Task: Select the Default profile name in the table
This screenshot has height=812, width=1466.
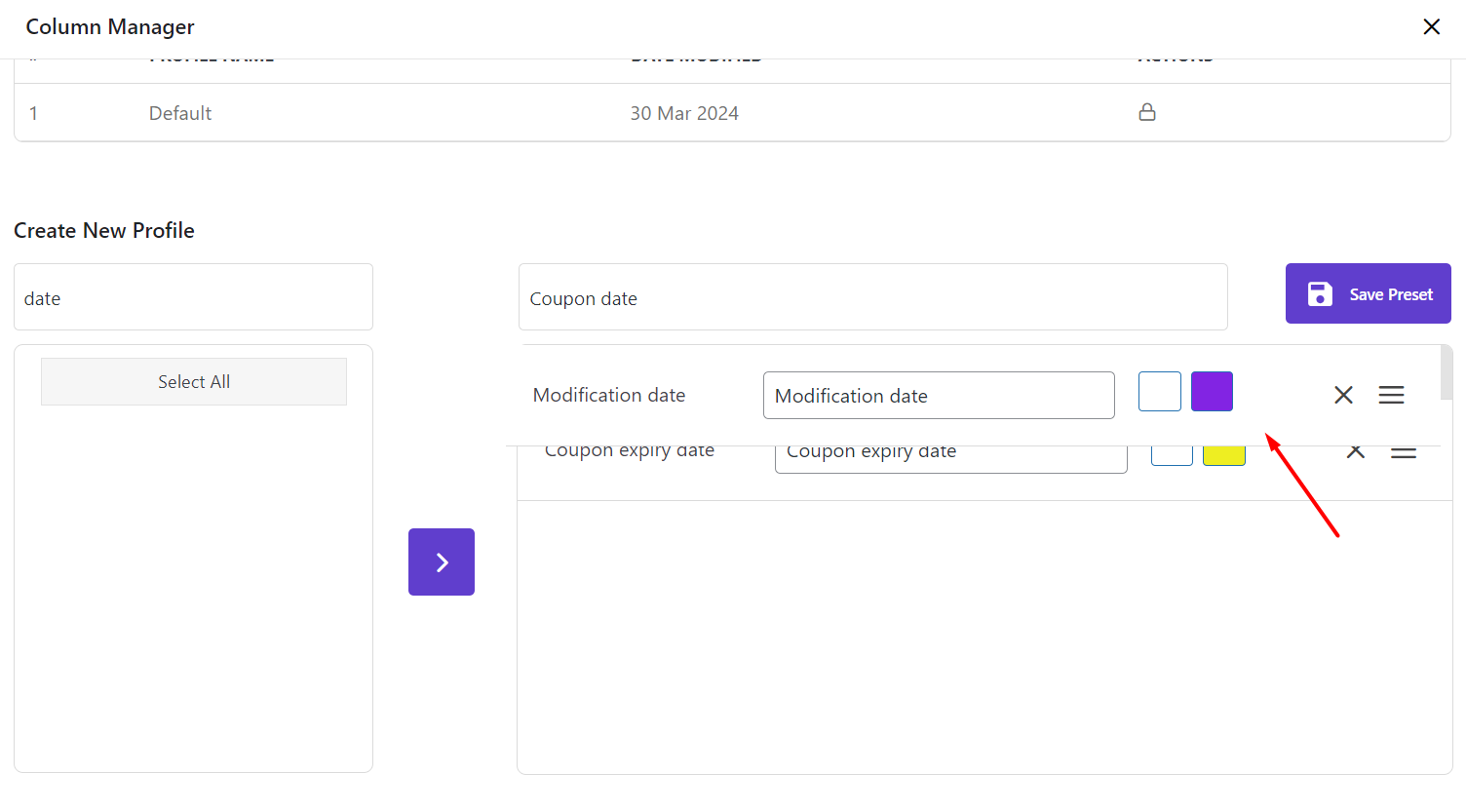Action: (180, 113)
